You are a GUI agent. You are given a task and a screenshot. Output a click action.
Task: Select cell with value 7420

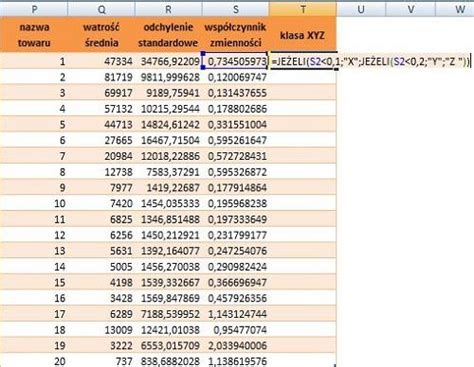(x=101, y=203)
